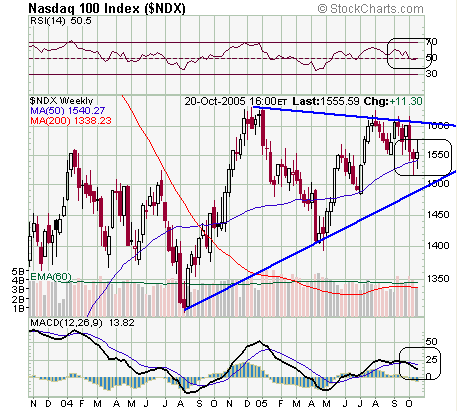This screenshot has width=457, height=411.
Task: Click the 1500 price axis label
Action: [x=438, y=183]
